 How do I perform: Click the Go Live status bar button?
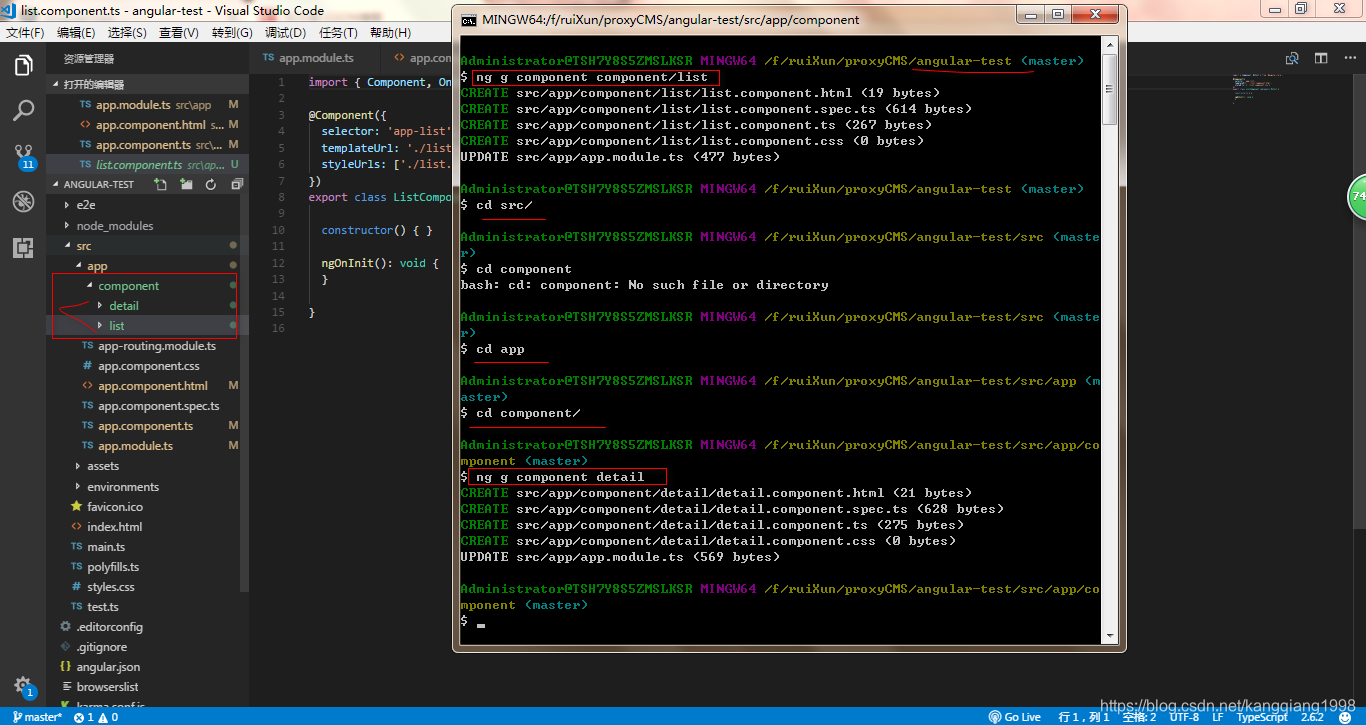1015,717
